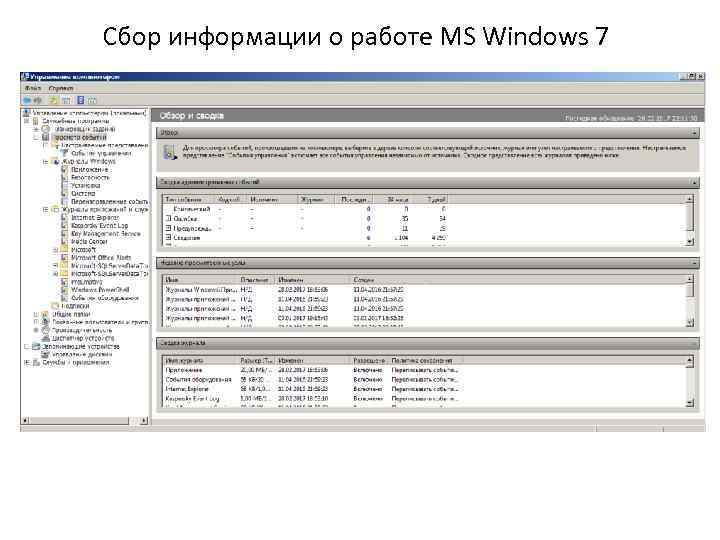
Task: Expand the Службы и приложения node
Action: (26, 362)
